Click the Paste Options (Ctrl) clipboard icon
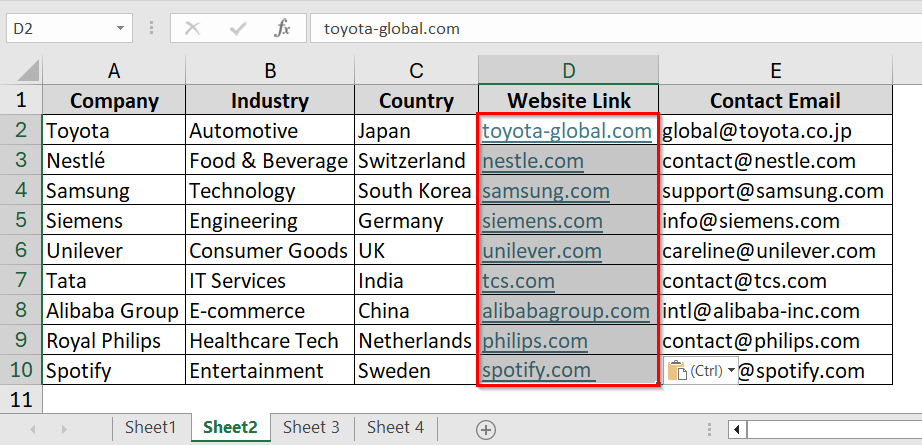Screen dimensions: 922x445 677,370
